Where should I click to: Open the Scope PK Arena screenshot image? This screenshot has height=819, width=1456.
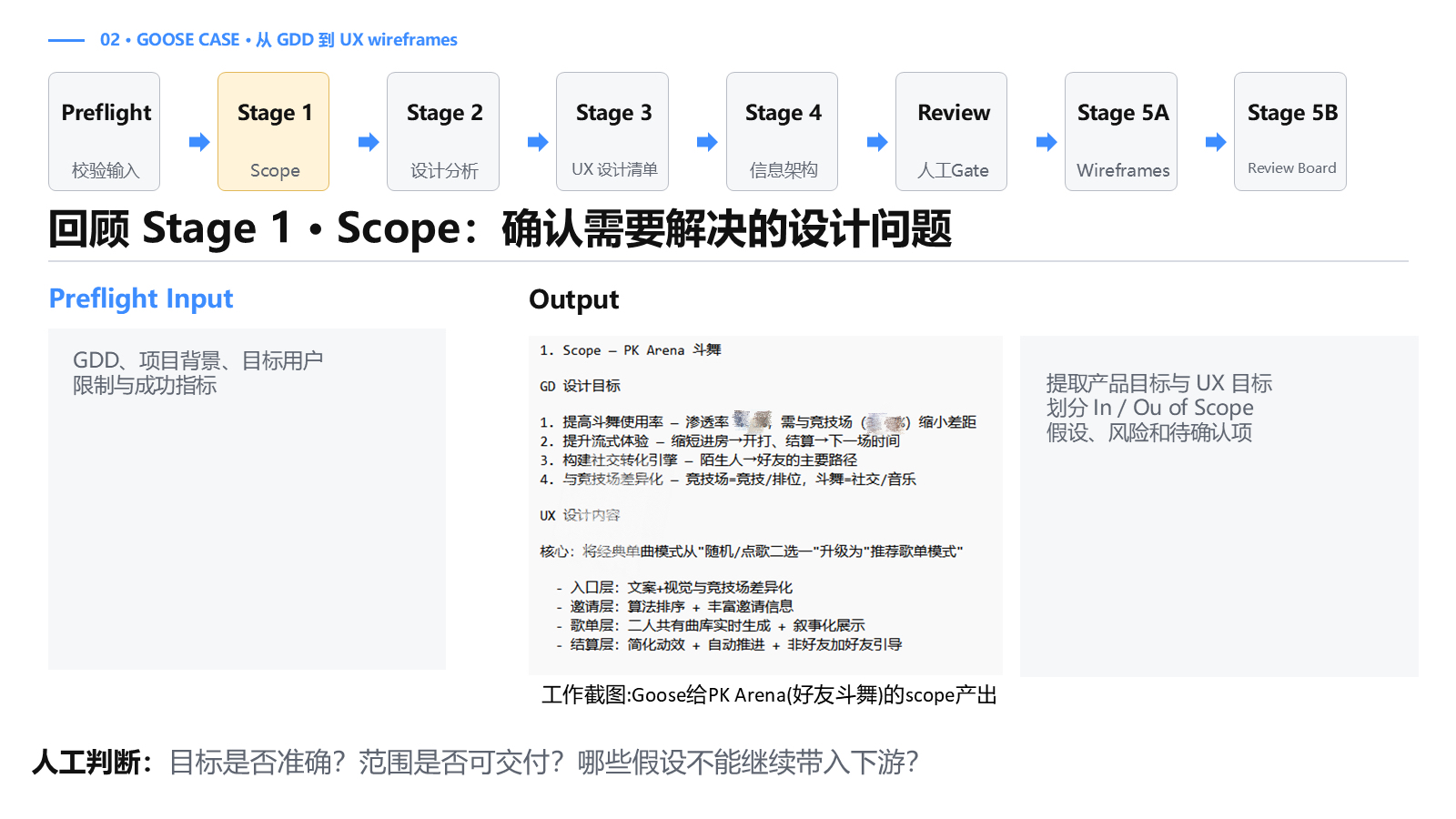[x=765, y=505]
